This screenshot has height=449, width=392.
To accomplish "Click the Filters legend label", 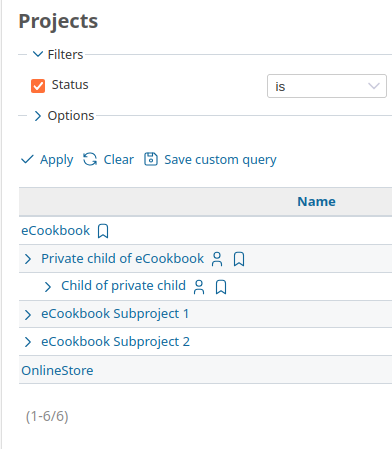I will (x=65, y=54).
